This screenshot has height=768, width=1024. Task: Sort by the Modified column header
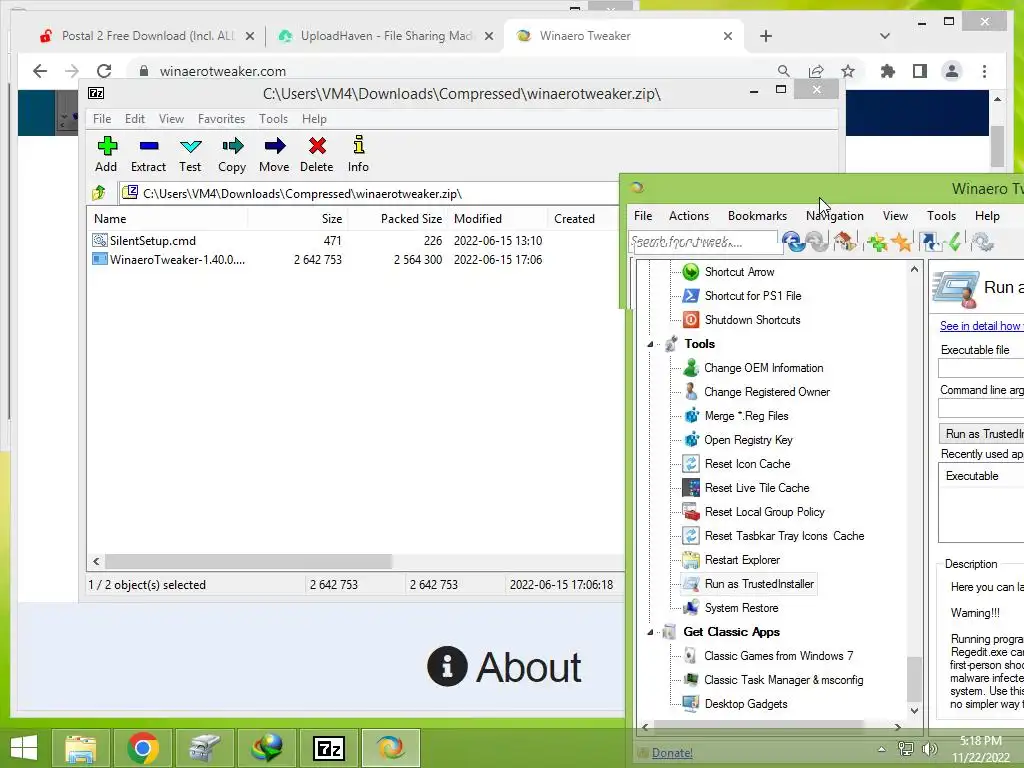(x=498, y=219)
